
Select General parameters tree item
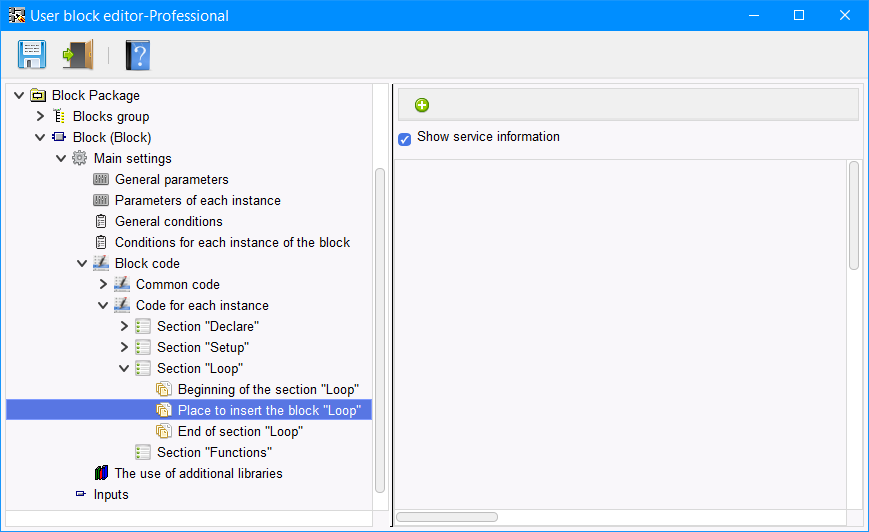[x=171, y=179]
